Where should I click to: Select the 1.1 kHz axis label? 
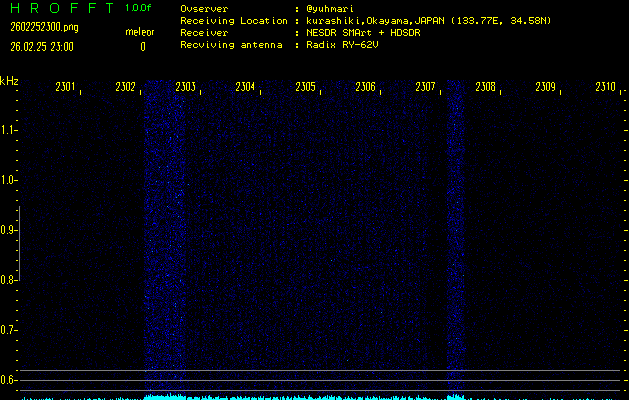coord(8,130)
